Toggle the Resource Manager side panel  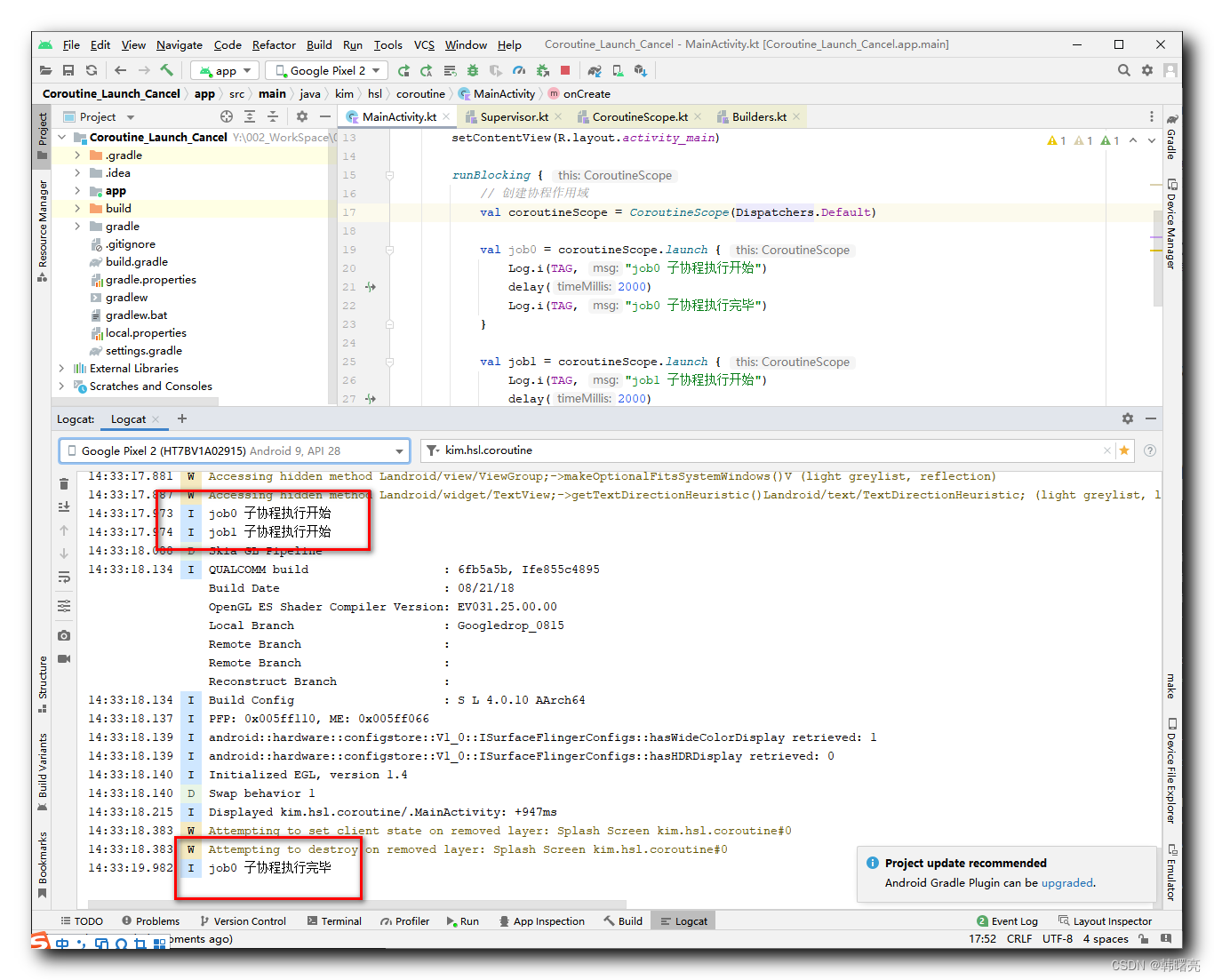click(x=42, y=231)
